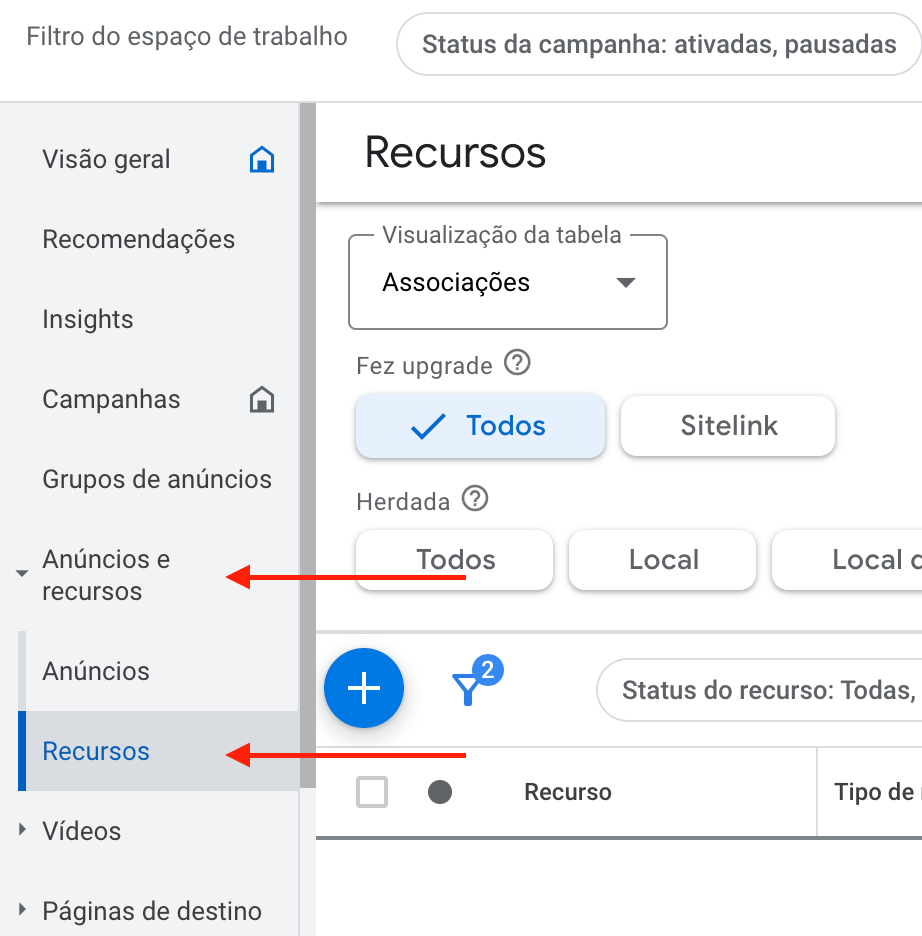This screenshot has width=922, height=936.
Task: Open the filter funnel icon with badge
Action: pyautogui.click(x=468, y=688)
